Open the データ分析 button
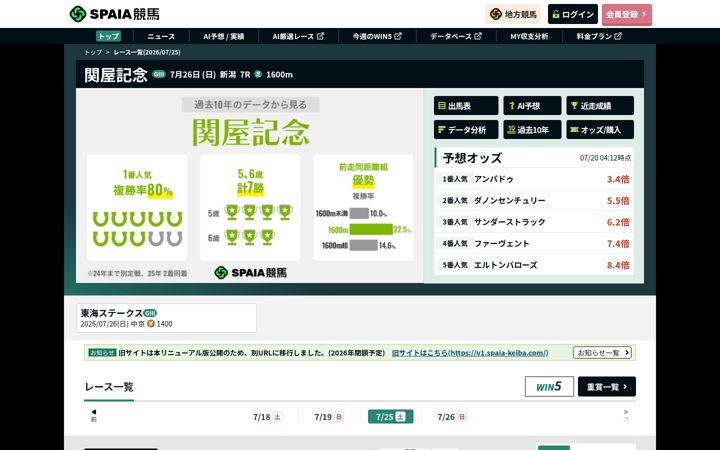The image size is (720, 450). (x=466, y=129)
